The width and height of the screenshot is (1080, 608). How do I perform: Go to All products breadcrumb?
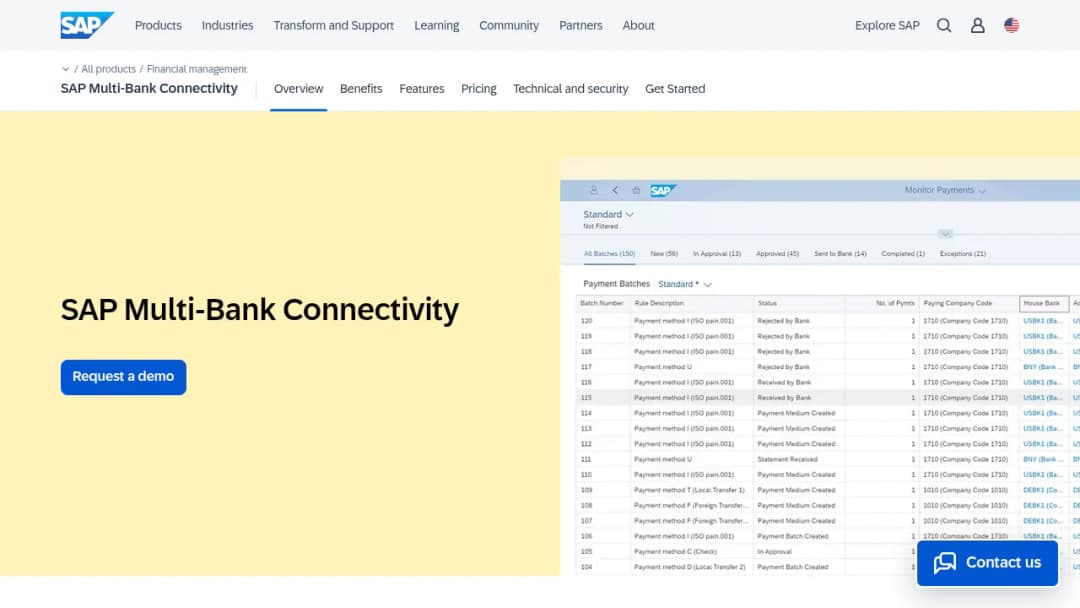[x=108, y=69]
